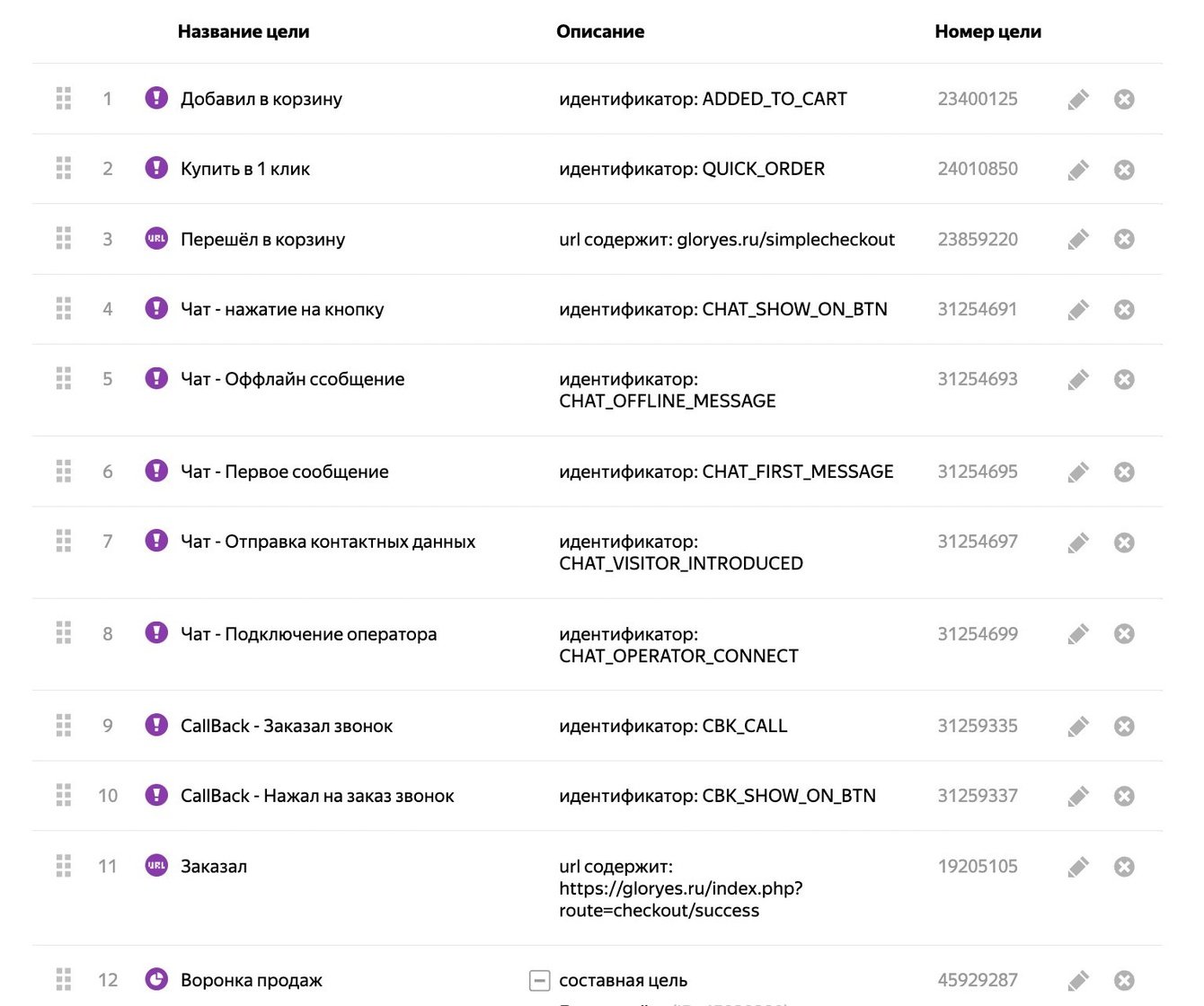Edit the 'Воронка продаж' goal
The image size is (1204, 1006).
point(1078,981)
